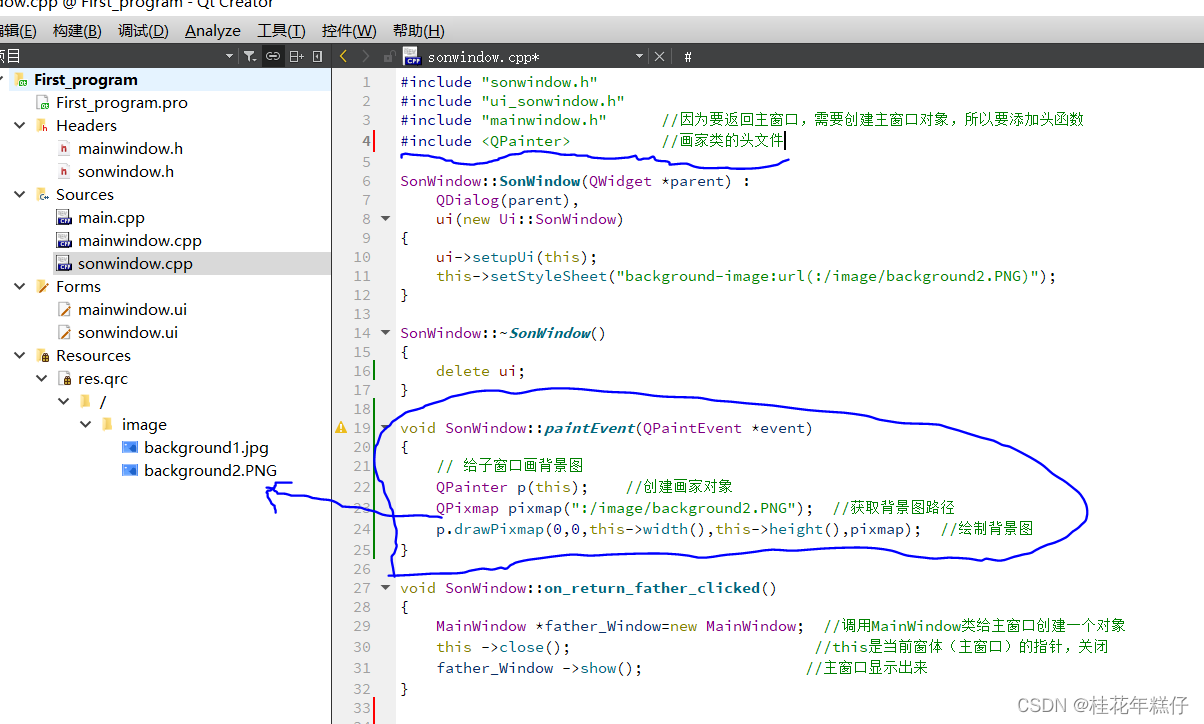Click 'father_Window ->show();' code line
Screen dimensions: 1204x724
(539, 668)
